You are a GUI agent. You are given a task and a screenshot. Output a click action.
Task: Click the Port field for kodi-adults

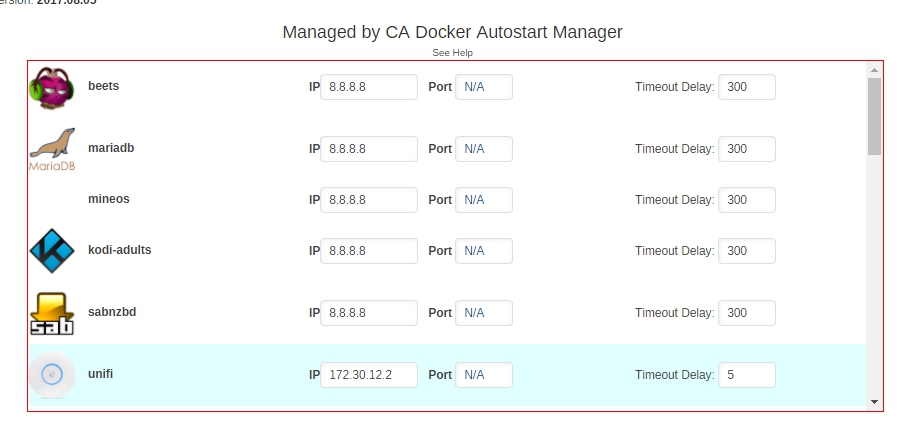[483, 251]
